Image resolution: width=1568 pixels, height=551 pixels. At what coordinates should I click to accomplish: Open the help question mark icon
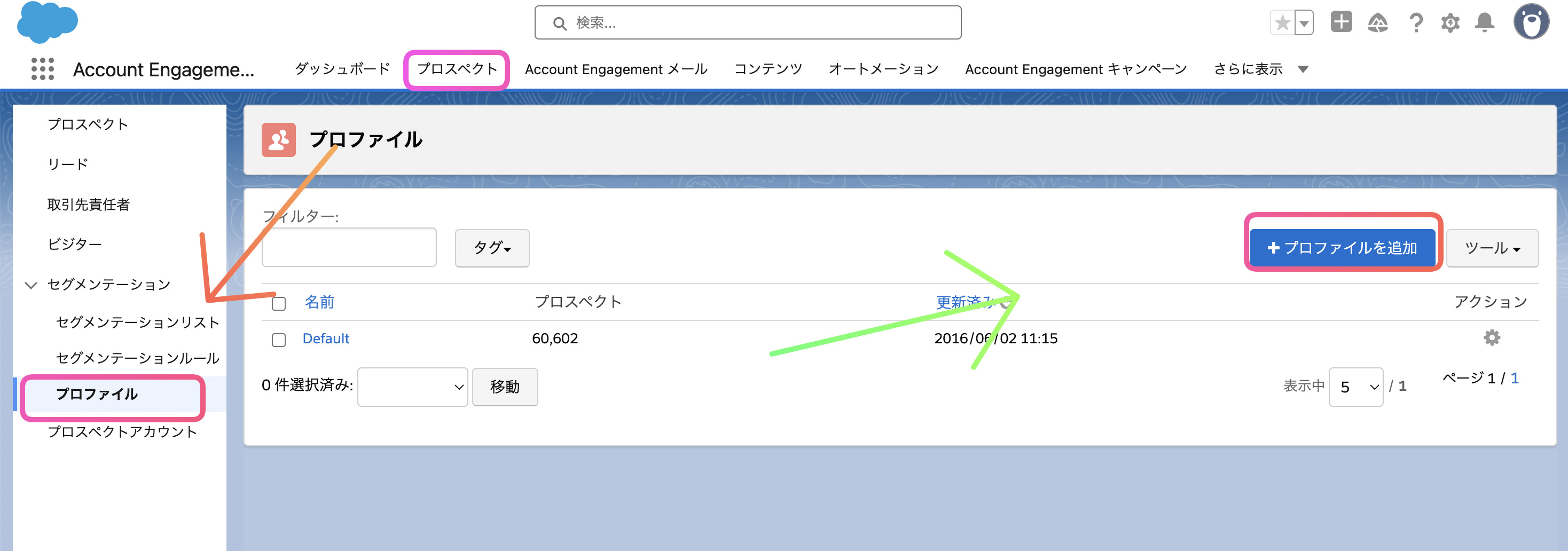[x=1416, y=23]
